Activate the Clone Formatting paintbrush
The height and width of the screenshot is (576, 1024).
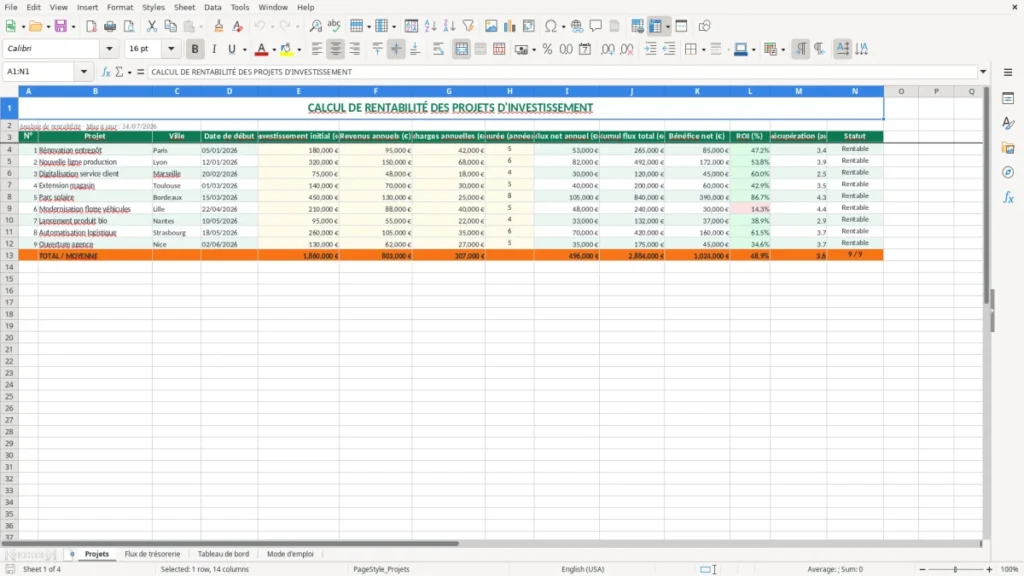point(219,26)
